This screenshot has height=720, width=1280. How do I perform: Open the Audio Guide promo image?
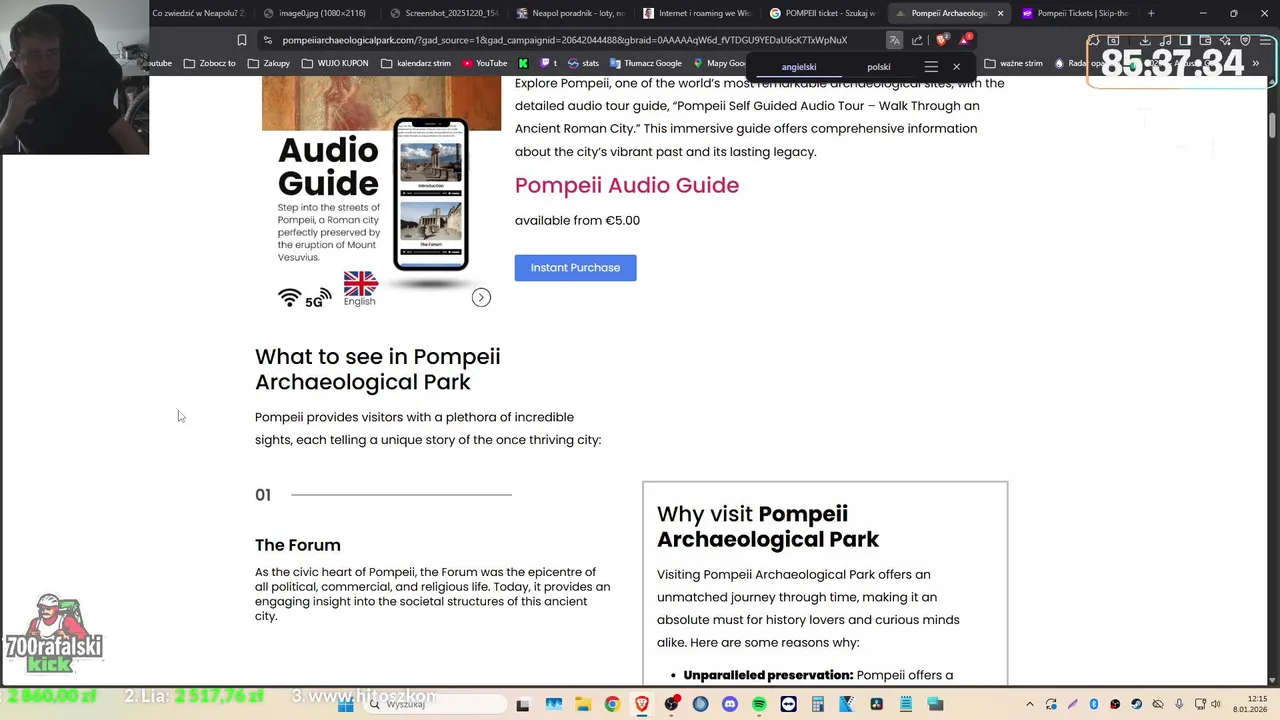coord(381,195)
